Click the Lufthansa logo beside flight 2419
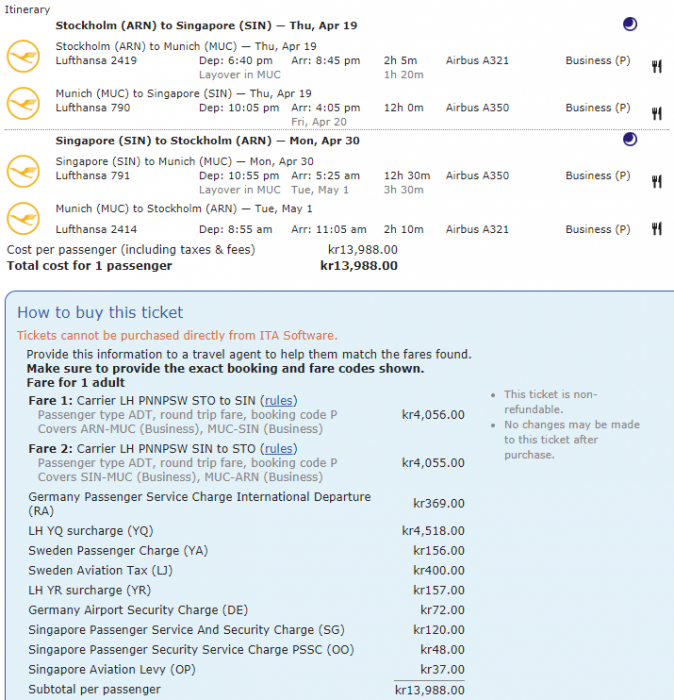Viewport: 674px width, 700px height. click(x=21, y=54)
